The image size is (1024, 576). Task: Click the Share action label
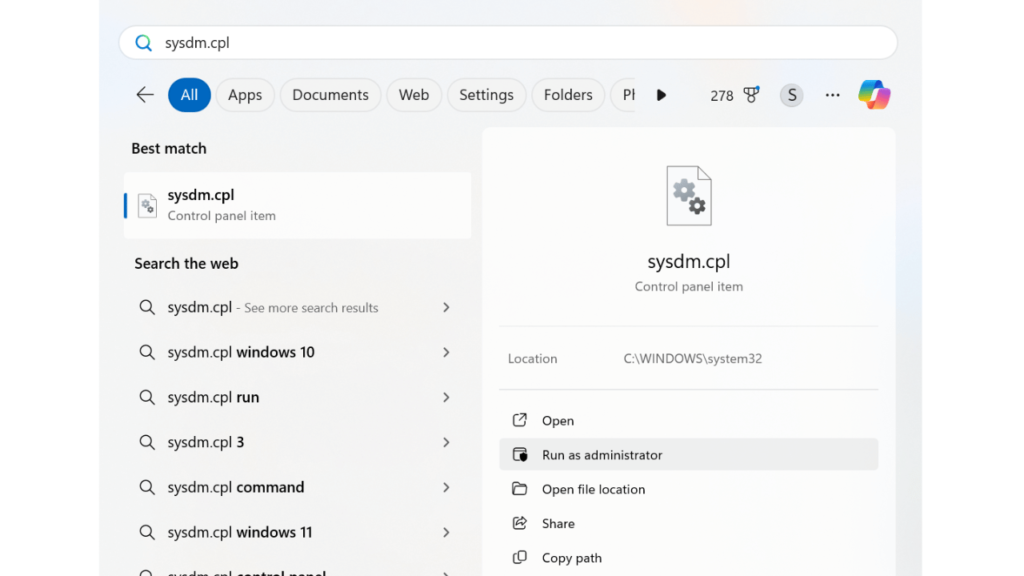coord(558,523)
